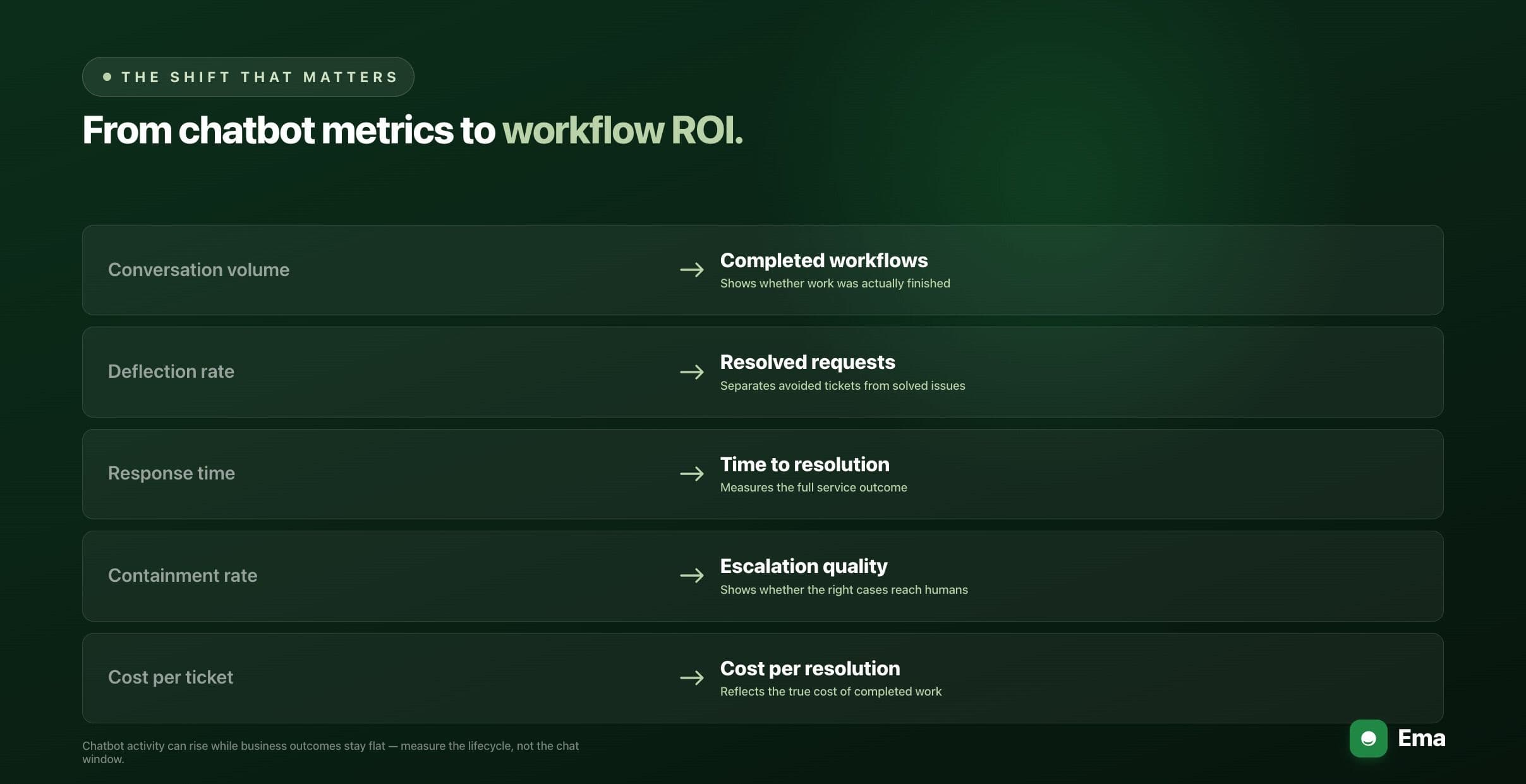Click the Resolved requests heading
1526x784 pixels.
(x=808, y=362)
